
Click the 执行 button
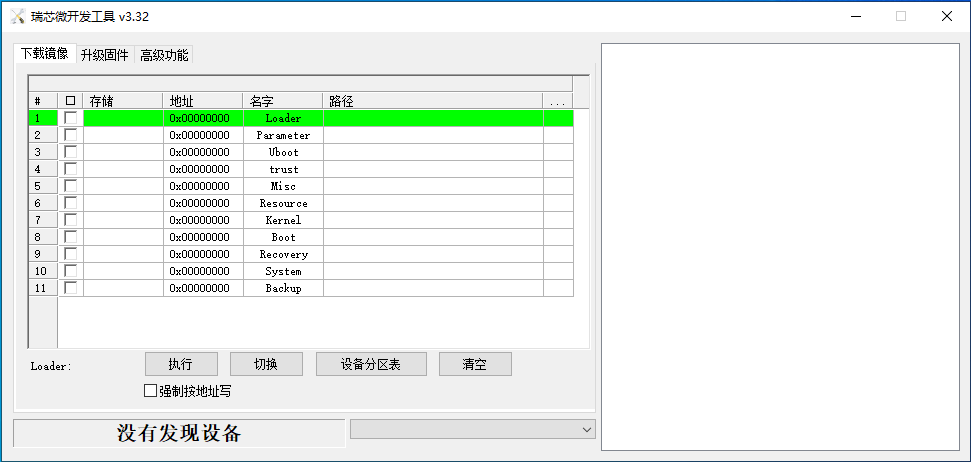(181, 364)
